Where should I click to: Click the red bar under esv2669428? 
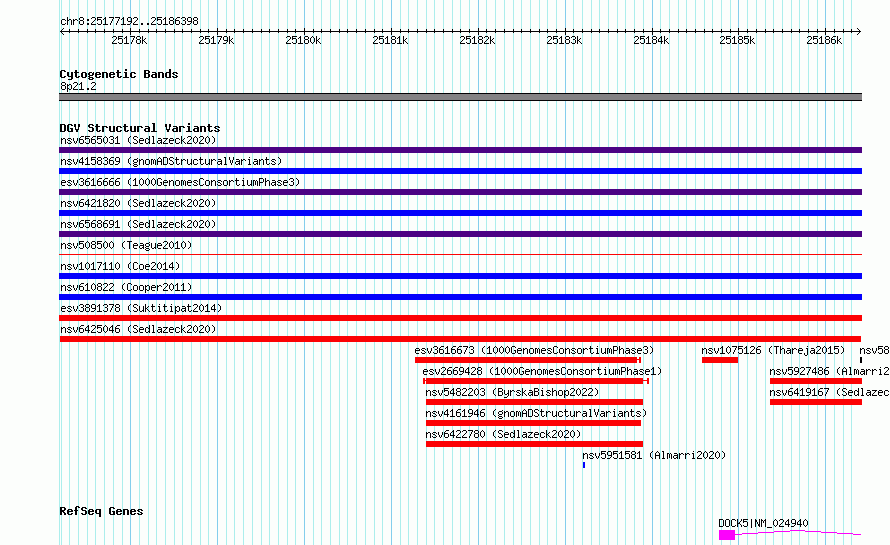point(536,381)
